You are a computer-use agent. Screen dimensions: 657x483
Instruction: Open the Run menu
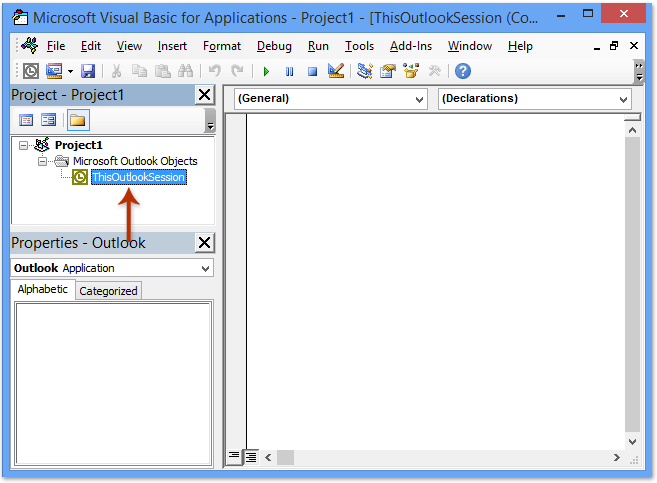[x=318, y=46]
